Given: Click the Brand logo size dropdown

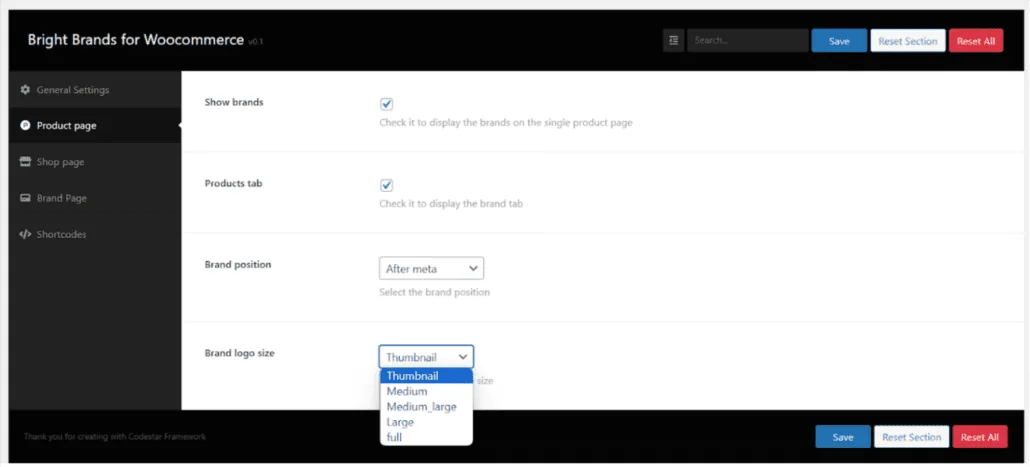Looking at the screenshot, I should 426,357.
